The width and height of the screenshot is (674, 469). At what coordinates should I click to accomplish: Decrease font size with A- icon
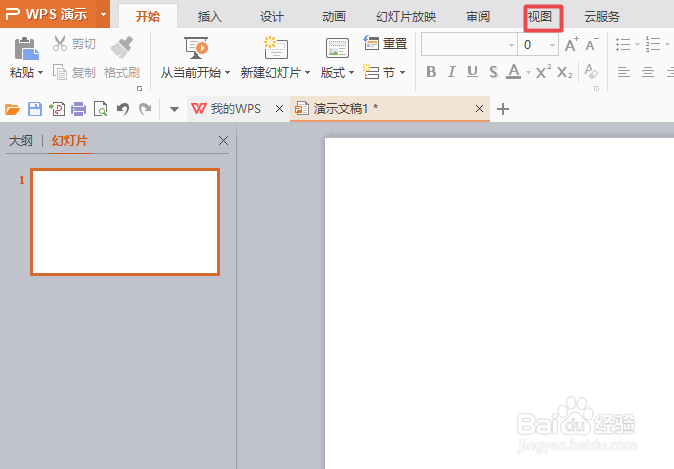tap(592, 44)
